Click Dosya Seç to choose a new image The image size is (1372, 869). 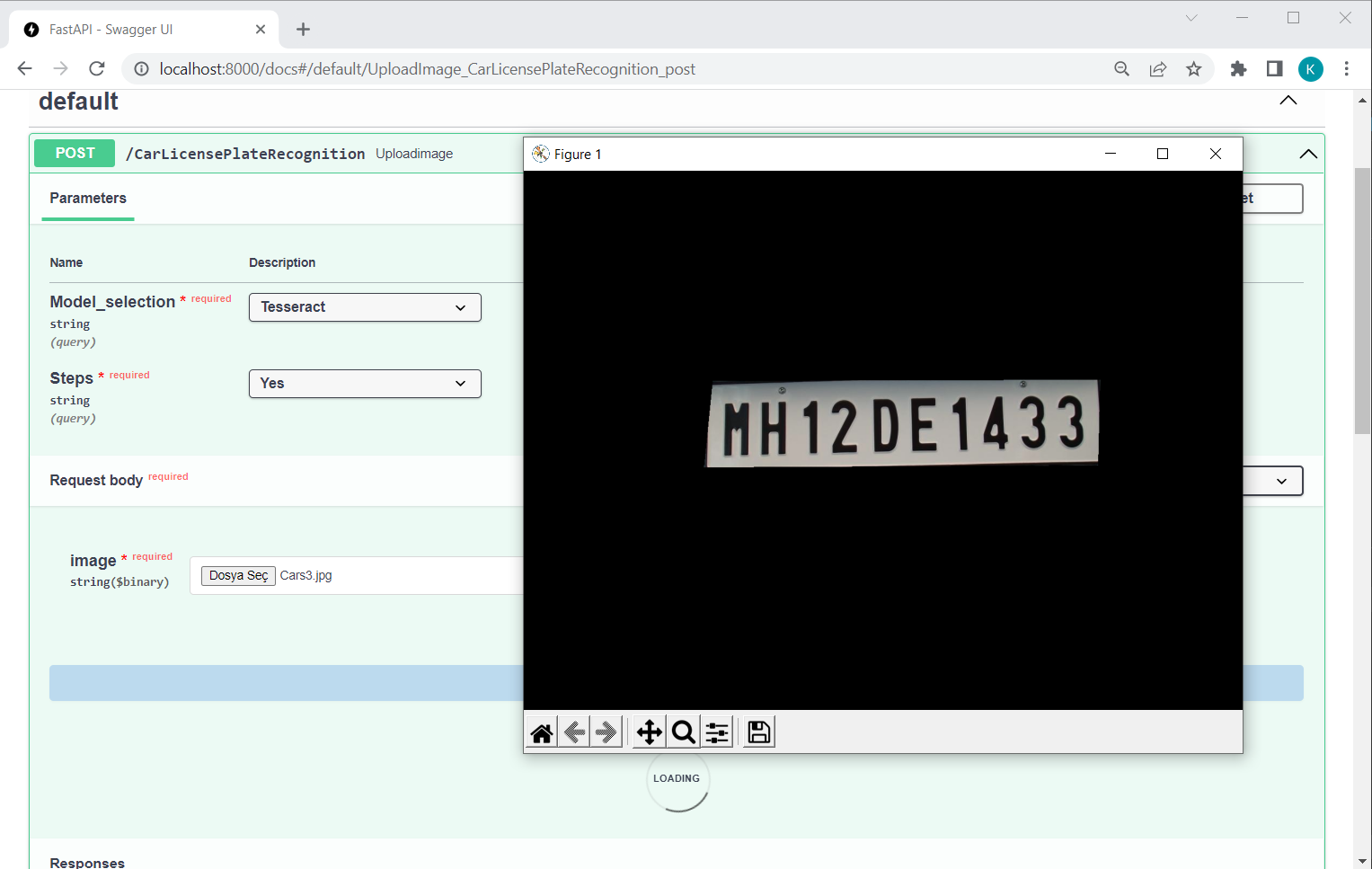[x=237, y=575]
